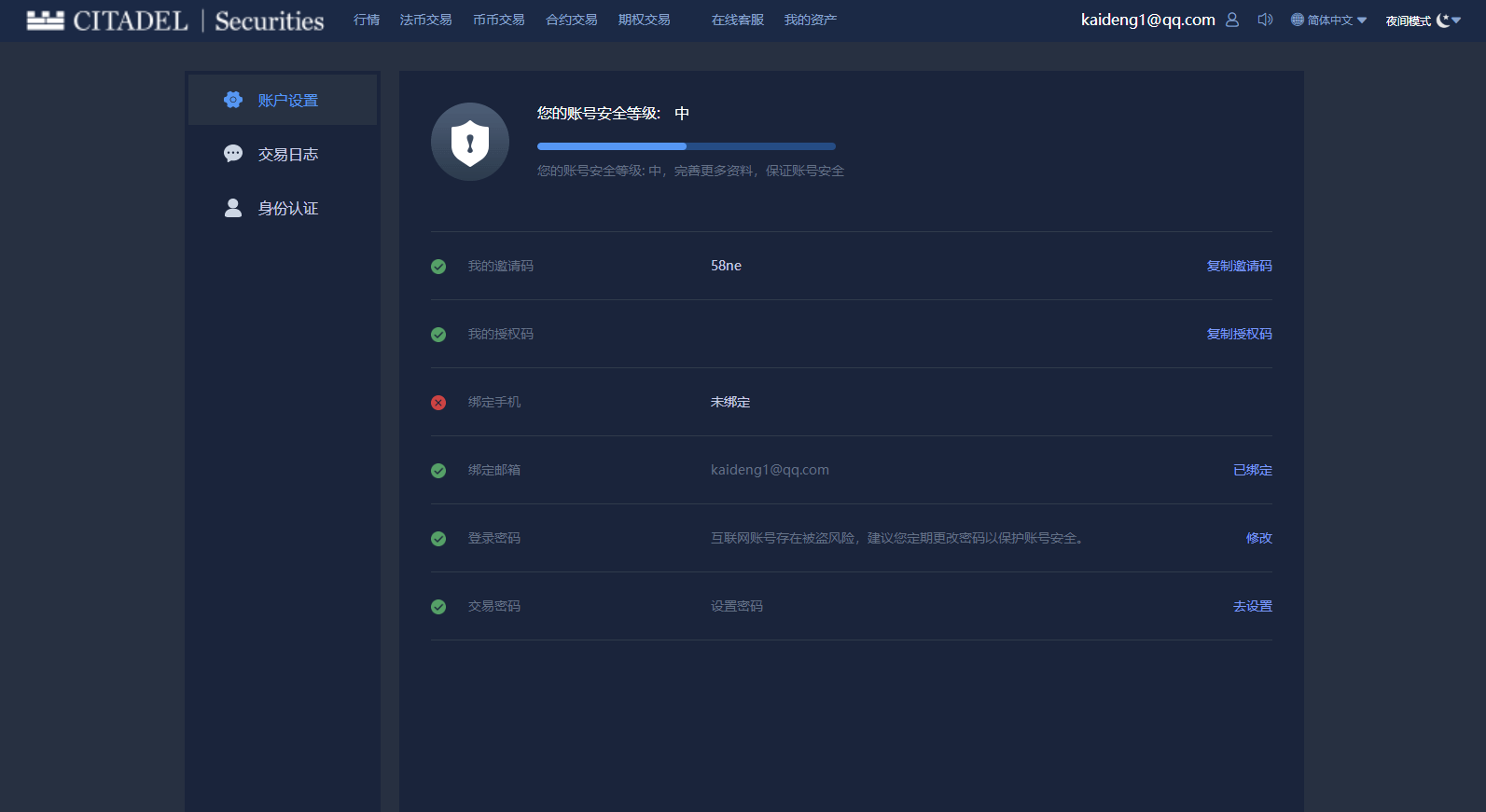Click the invitation code 58ne
This screenshot has height=812, width=1486.
(x=727, y=266)
